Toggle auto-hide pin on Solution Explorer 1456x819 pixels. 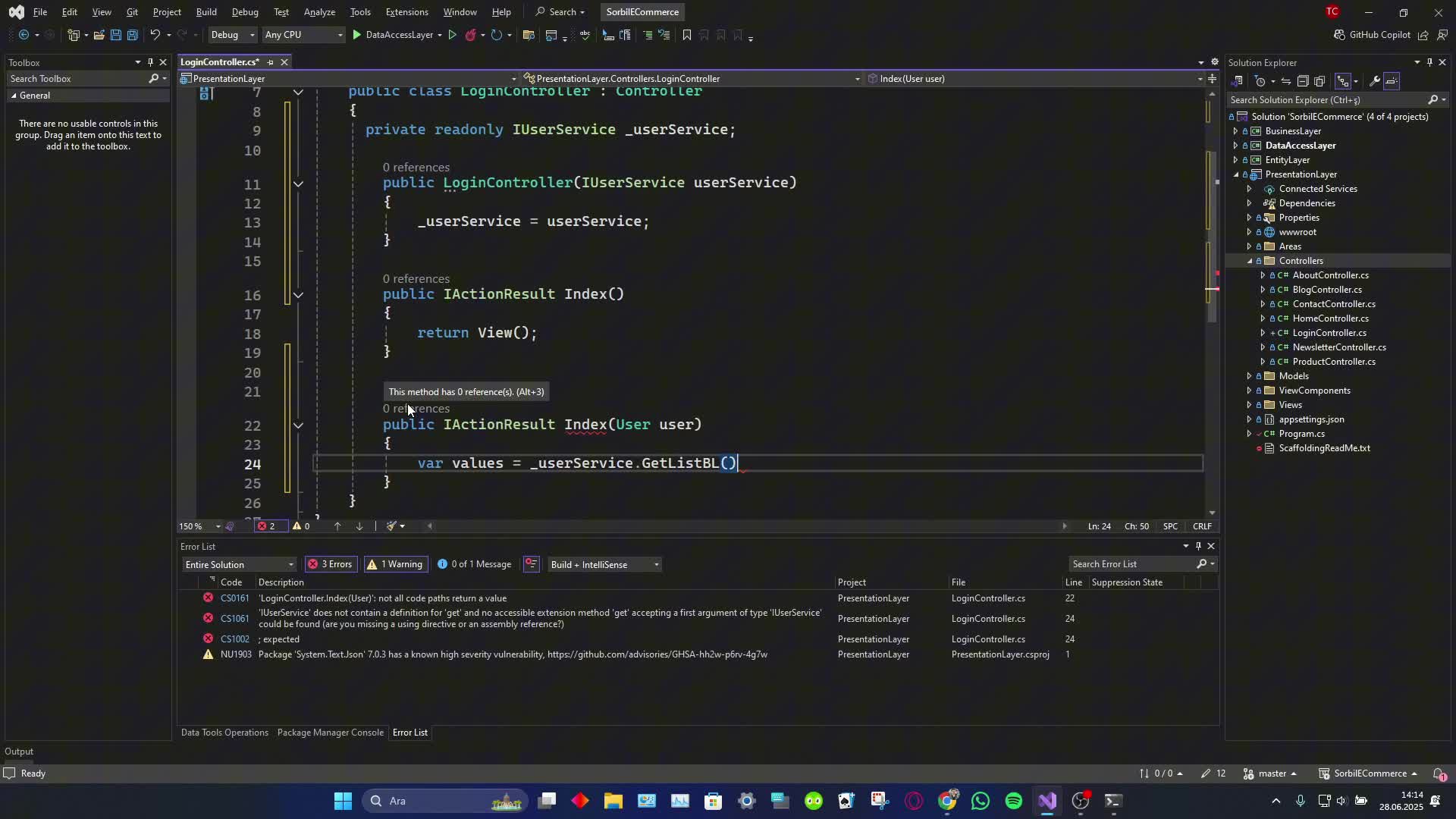[1429, 62]
